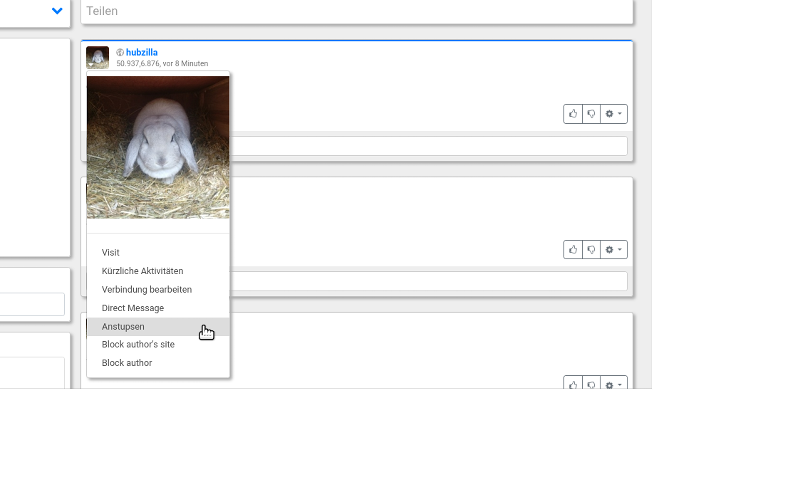800x487 pixels.
Task: Open gear dropdown on second post
Action: (613, 249)
